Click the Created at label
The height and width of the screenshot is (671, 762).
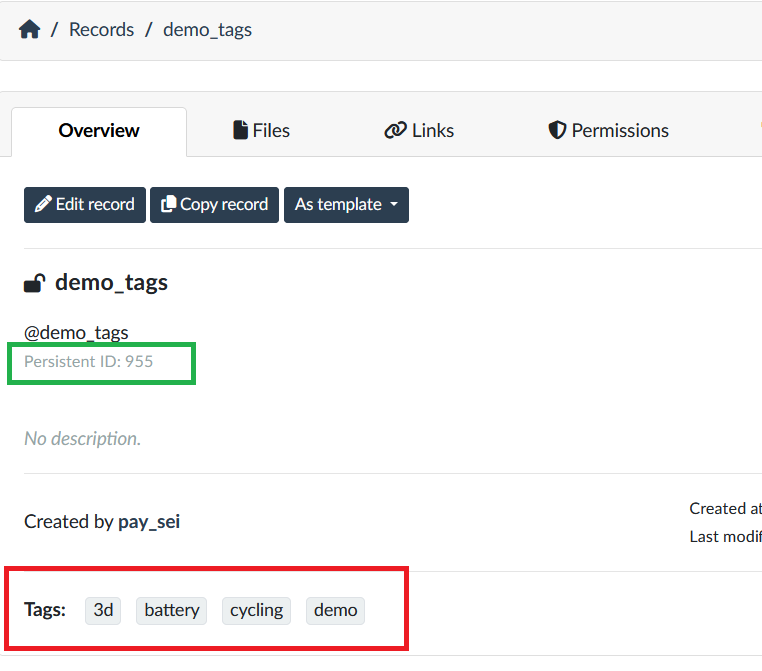coord(725,509)
